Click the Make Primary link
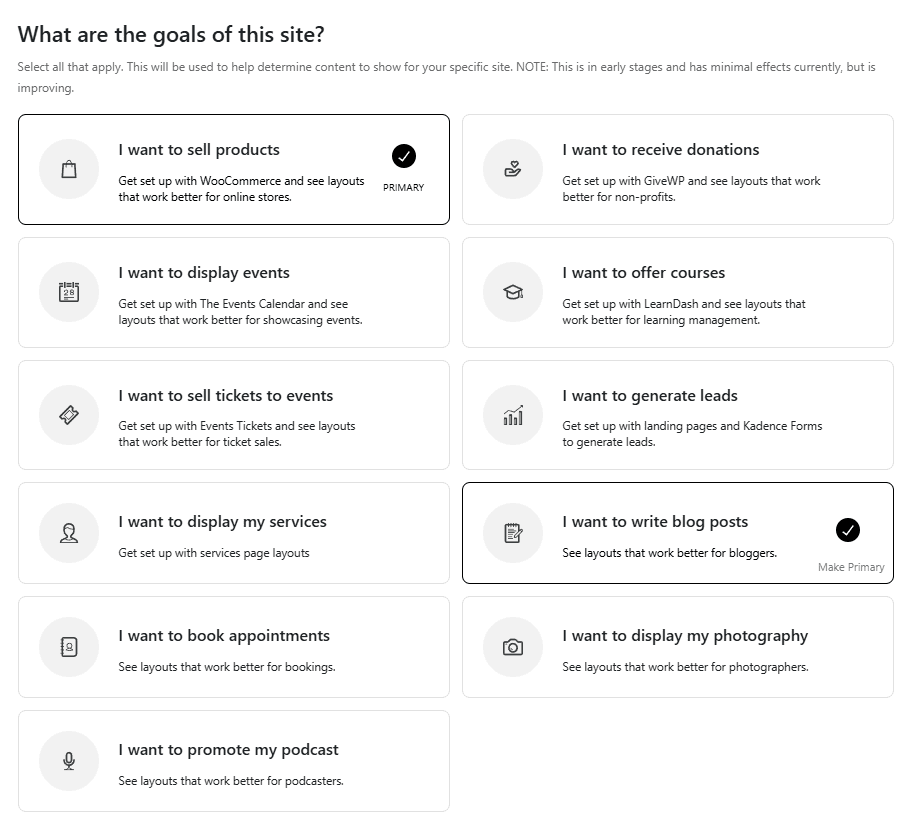 (x=851, y=566)
